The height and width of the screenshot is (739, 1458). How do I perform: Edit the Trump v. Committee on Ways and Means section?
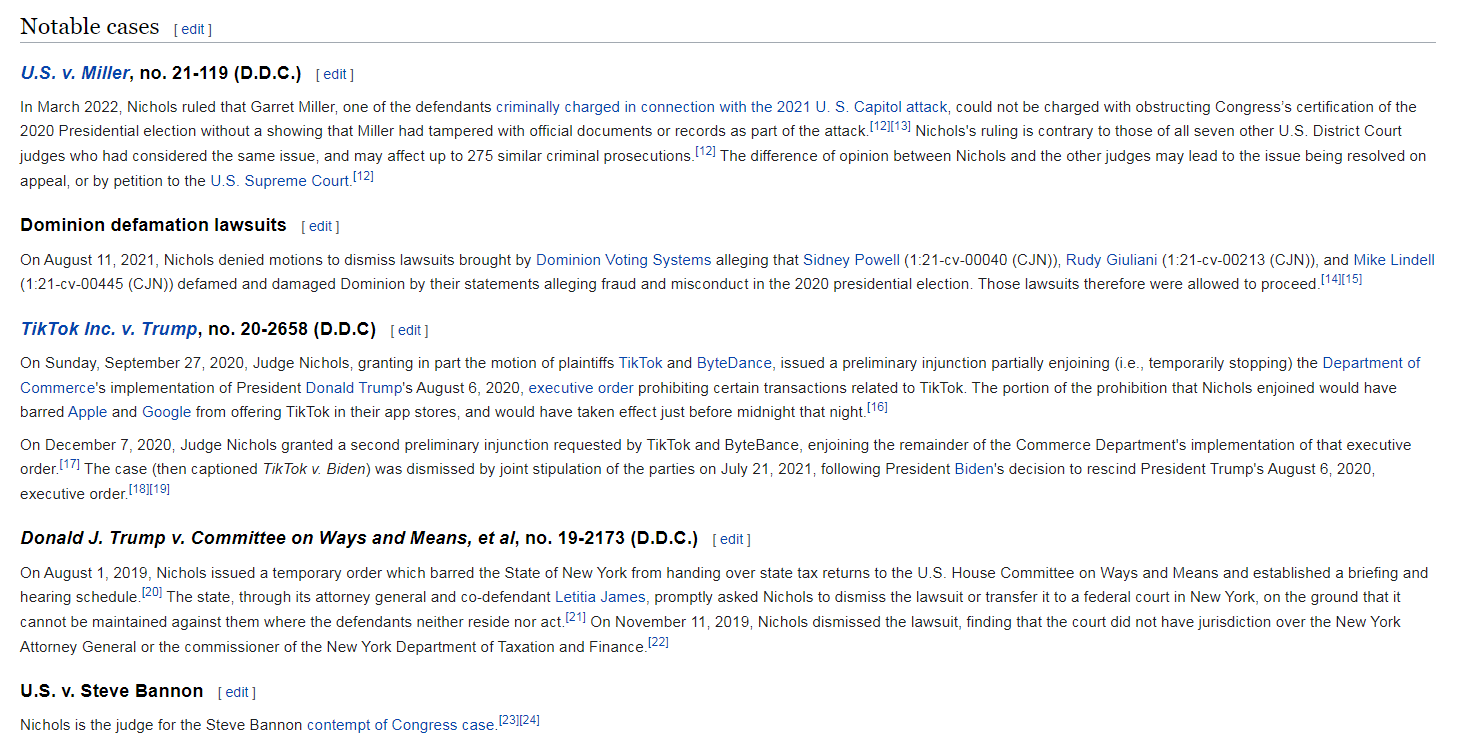click(x=731, y=540)
